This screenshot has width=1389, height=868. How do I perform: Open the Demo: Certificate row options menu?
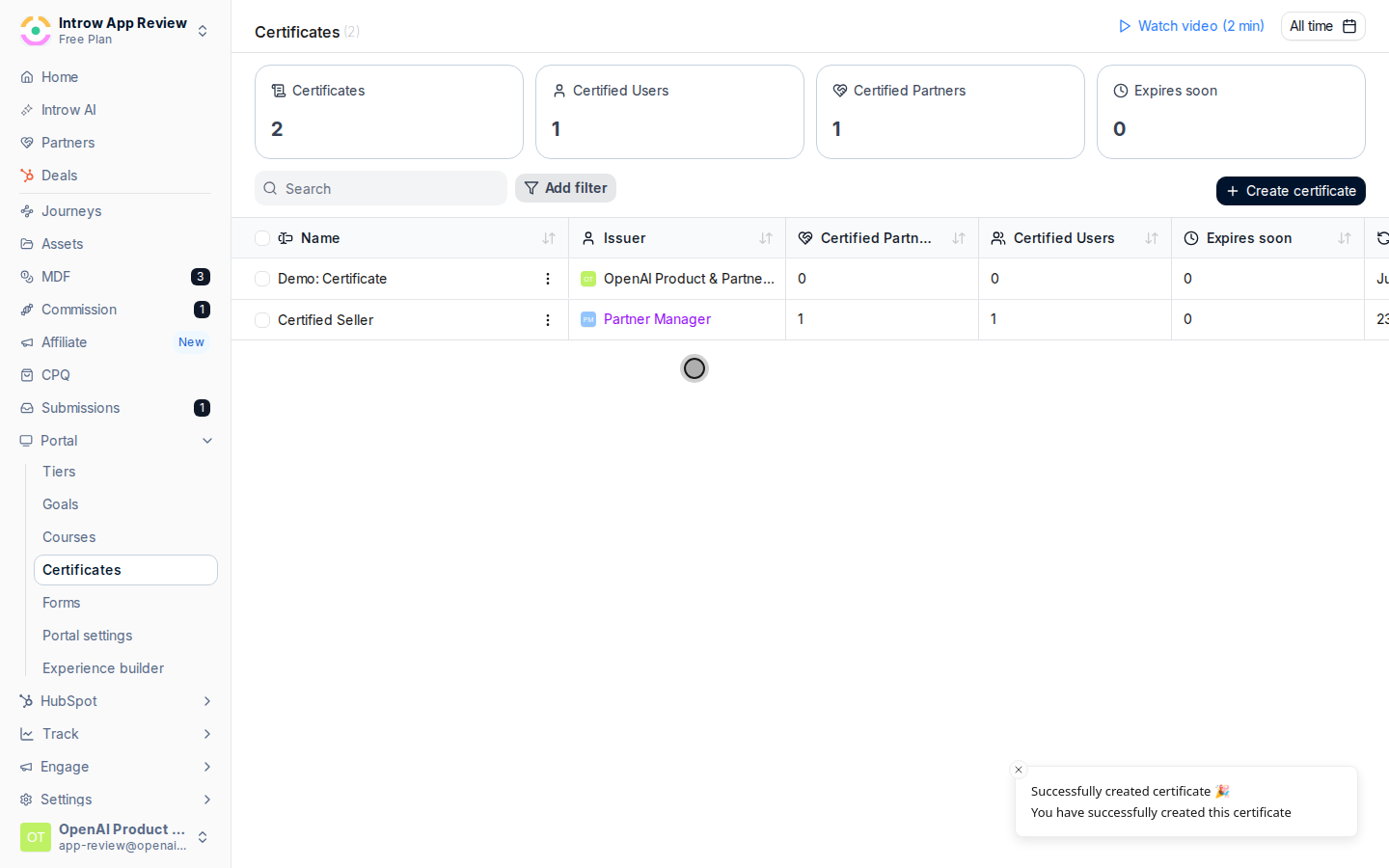pyautogui.click(x=548, y=279)
